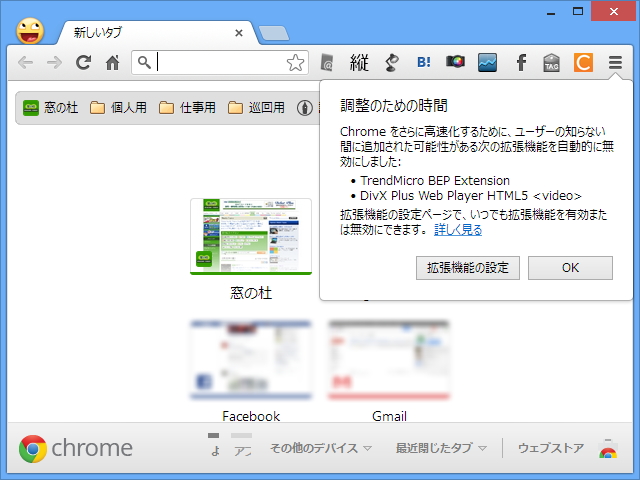Click the Chrome Web Store bag icon
Viewport: 640px width, 480px height.
point(608,449)
